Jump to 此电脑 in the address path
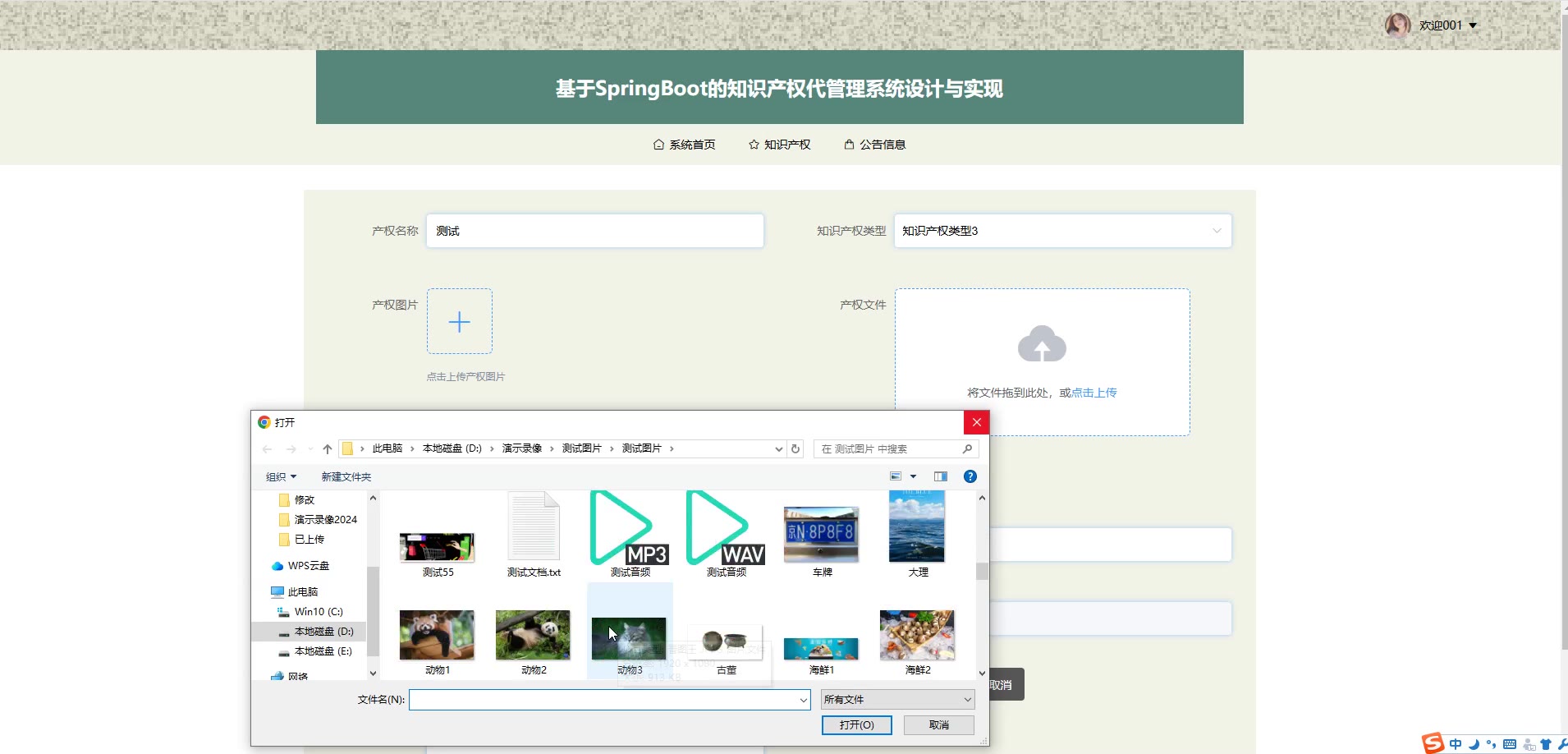Image resolution: width=1568 pixels, height=754 pixels. [x=387, y=448]
